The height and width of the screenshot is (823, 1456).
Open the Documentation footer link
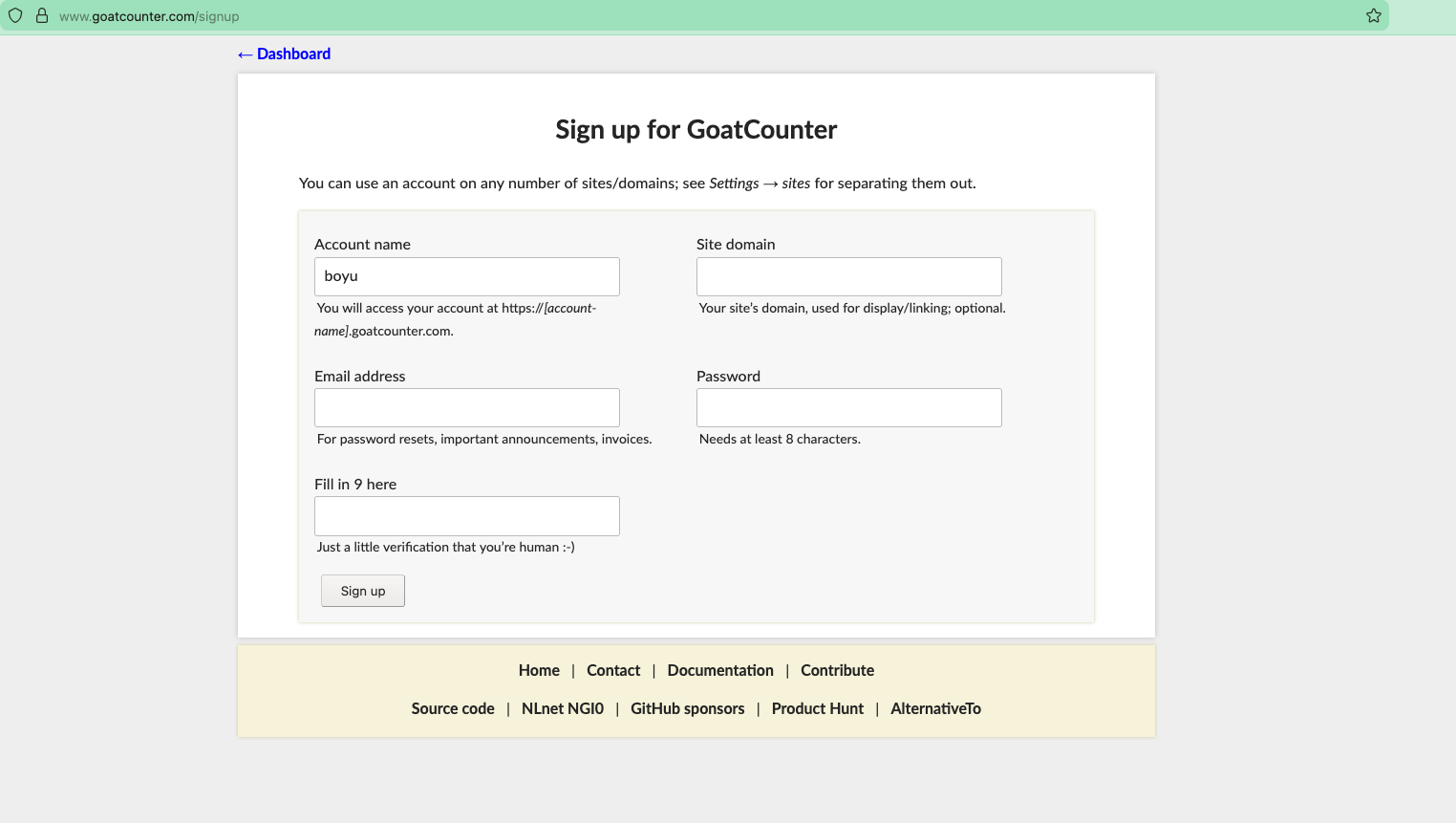tap(720, 671)
